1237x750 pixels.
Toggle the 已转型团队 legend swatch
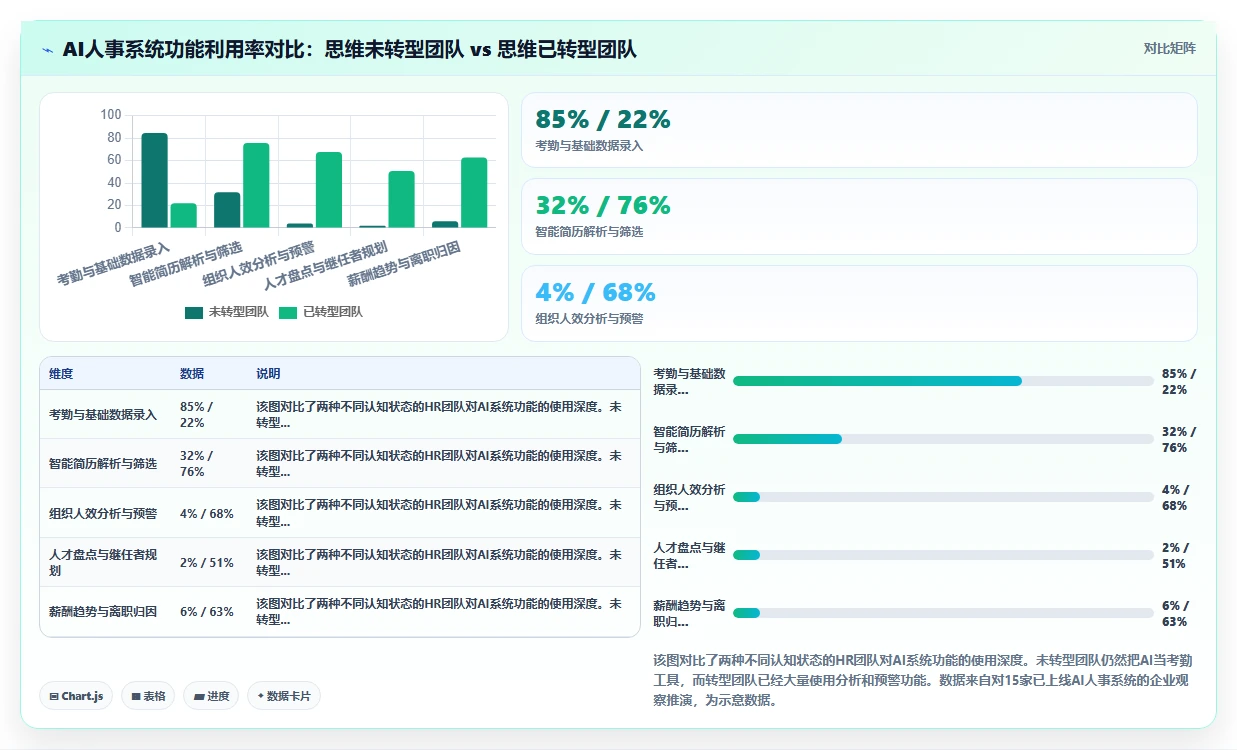[x=288, y=312]
